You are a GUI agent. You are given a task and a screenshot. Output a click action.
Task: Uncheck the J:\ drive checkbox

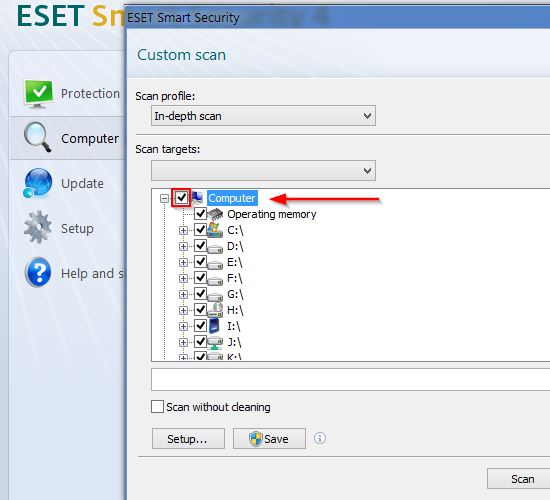200,342
